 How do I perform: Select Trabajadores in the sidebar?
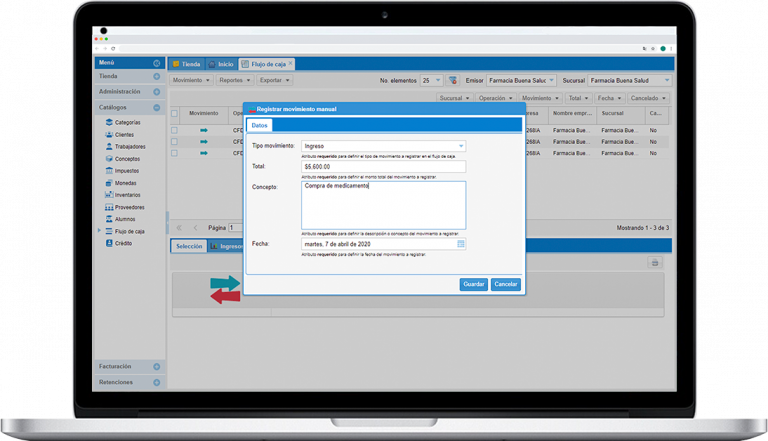click(x=129, y=147)
